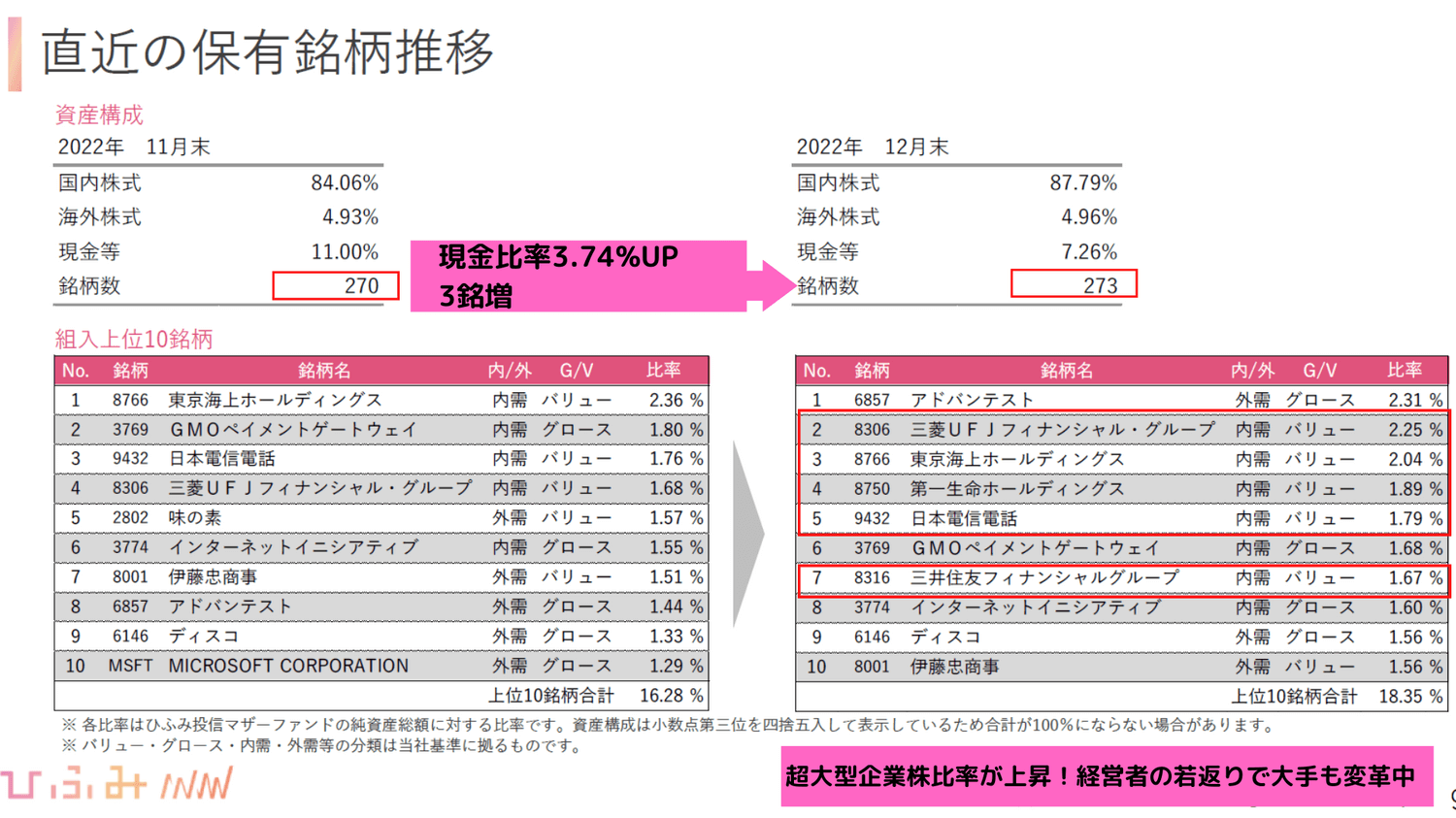Select the November 国内株式 value 84.06%
This screenshot has height=818, width=1456.
tap(345, 182)
